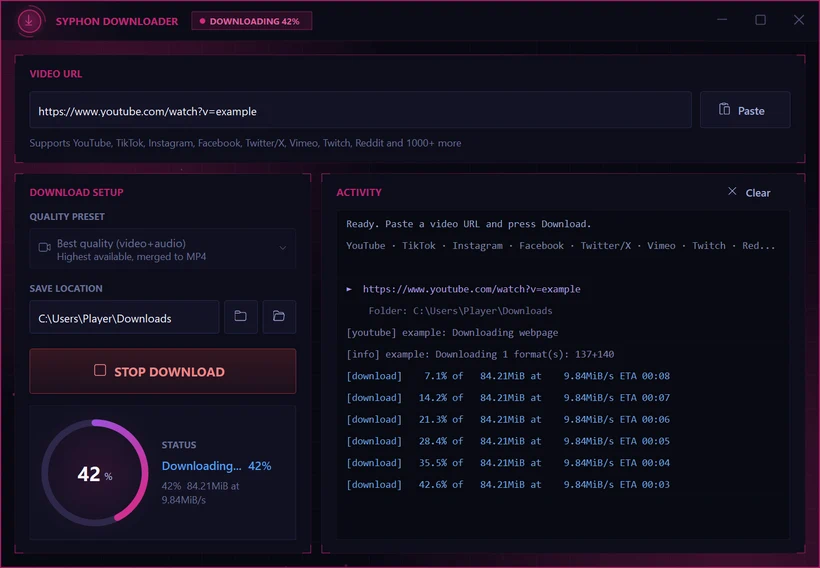Viewport: 820px width, 568px height.
Task: Expand the quality preset chevron
Action: tap(282, 248)
